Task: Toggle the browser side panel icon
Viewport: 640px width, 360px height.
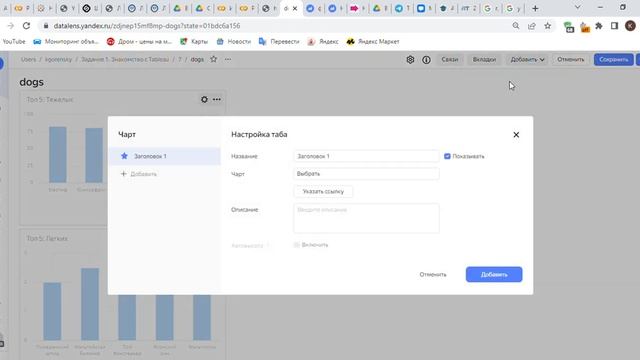Action: coord(614,26)
